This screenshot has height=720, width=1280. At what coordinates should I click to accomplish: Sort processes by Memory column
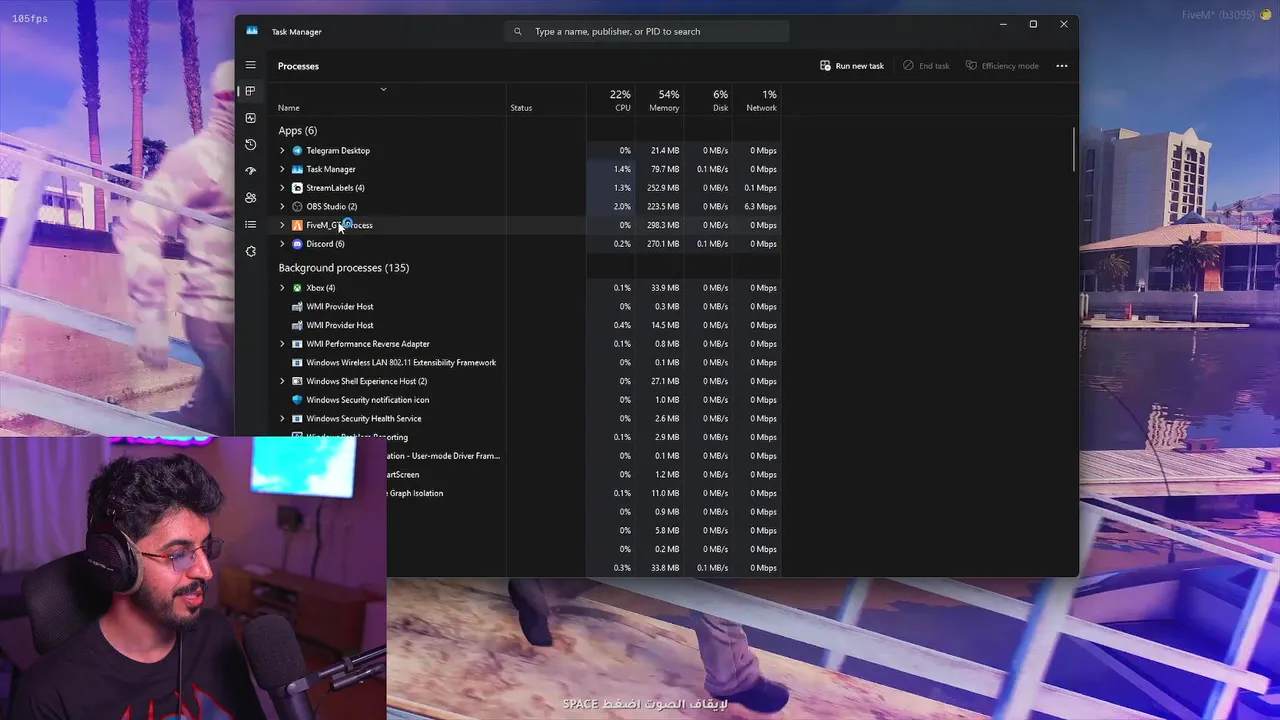664,100
